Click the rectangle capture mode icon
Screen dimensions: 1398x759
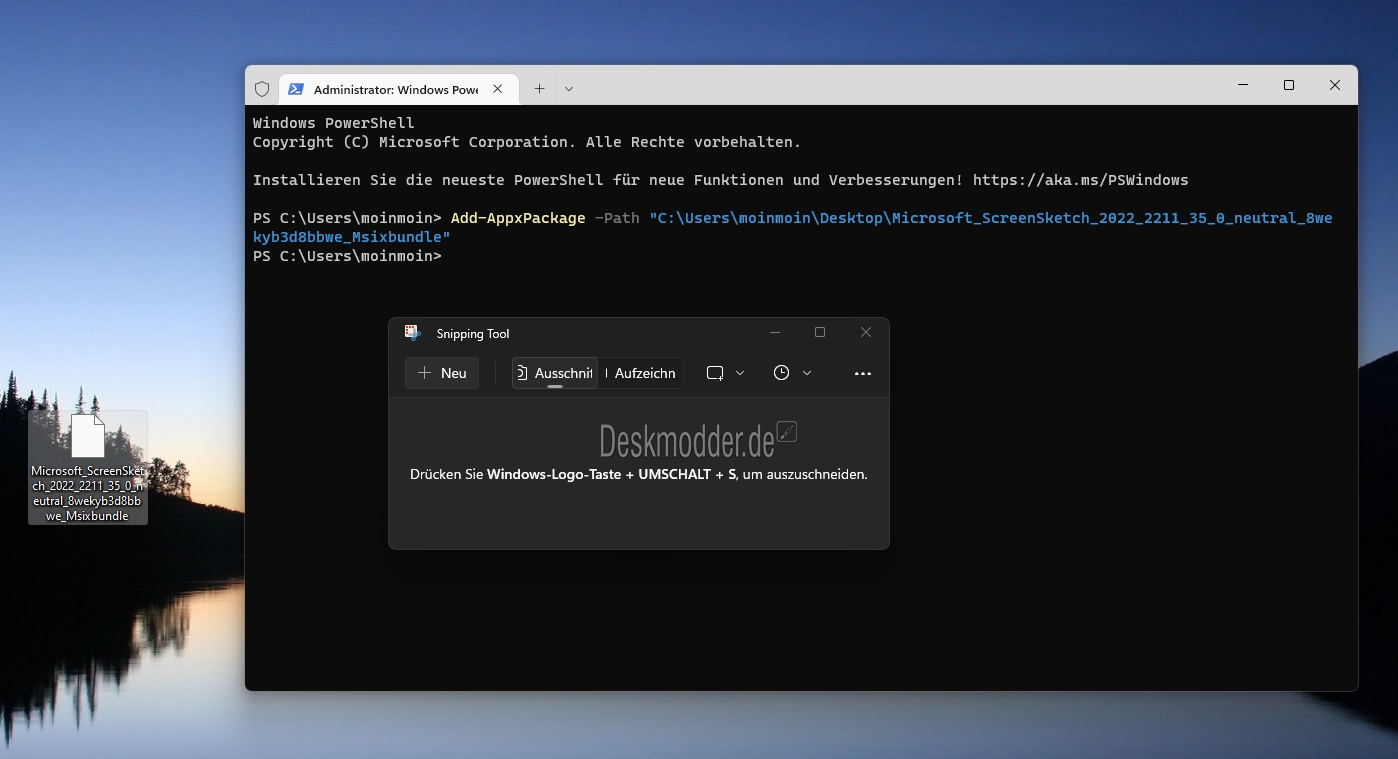713,372
